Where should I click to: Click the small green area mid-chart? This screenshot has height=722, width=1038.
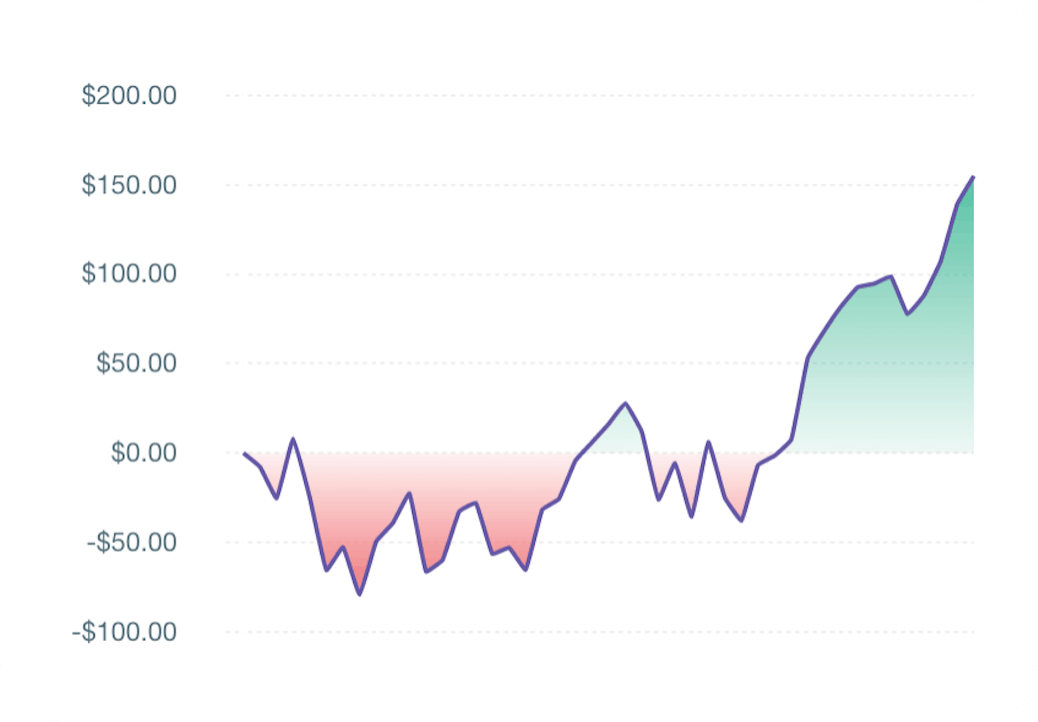620,430
